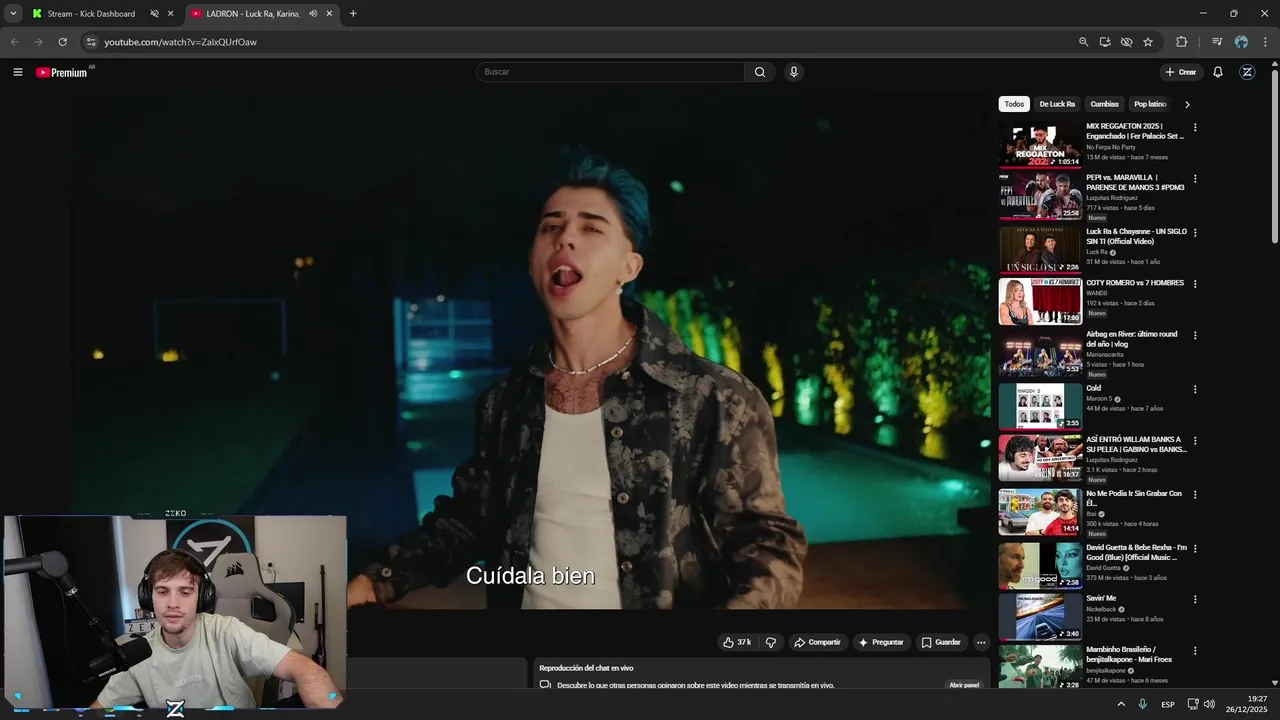This screenshot has width=1280, height=720.
Task: Click the address bar URL
Action: coord(181,42)
